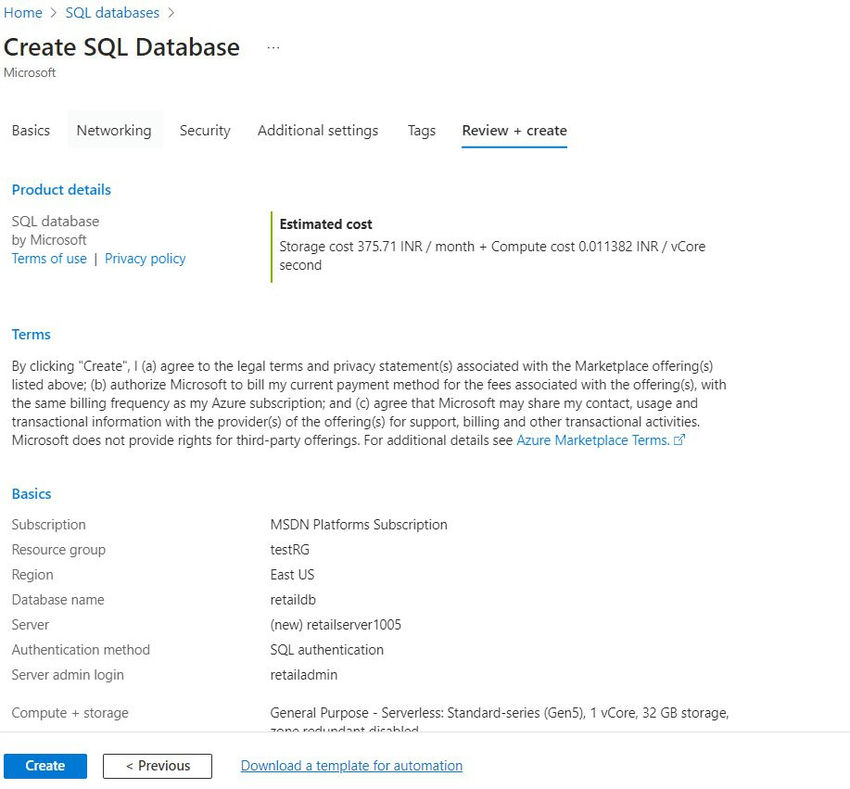Image resolution: width=850 pixels, height=789 pixels.
Task: Switch to the Networking tab
Action: [114, 131]
